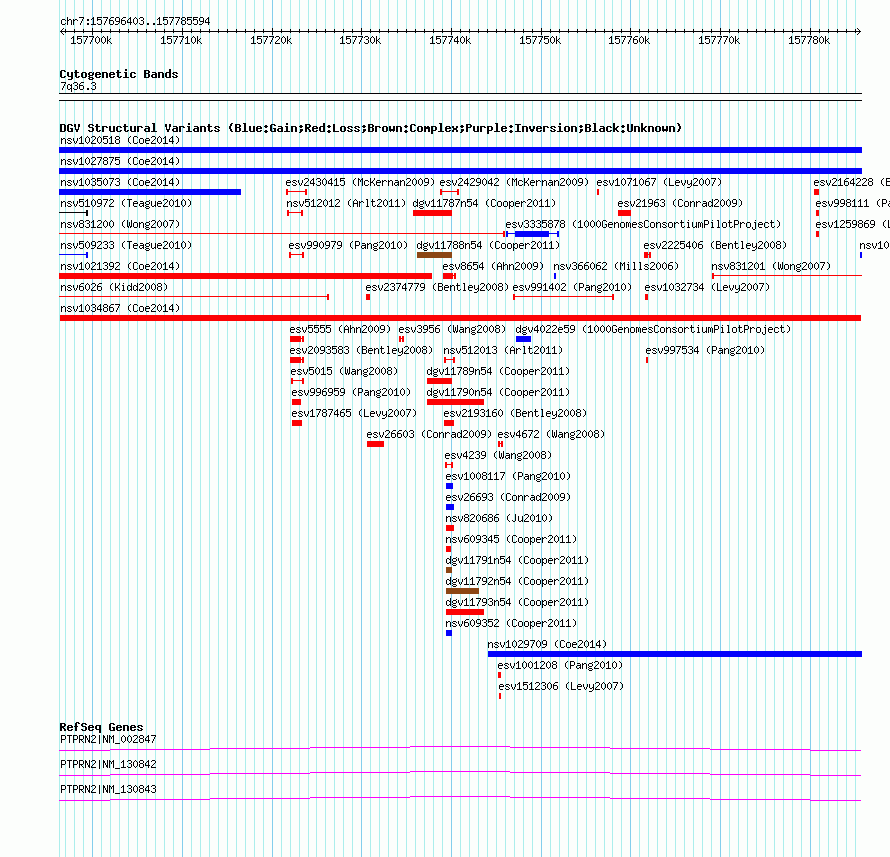Select the PTPRN2|NM_130842 gene label
890x857 pixels.
click(x=108, y=764)
